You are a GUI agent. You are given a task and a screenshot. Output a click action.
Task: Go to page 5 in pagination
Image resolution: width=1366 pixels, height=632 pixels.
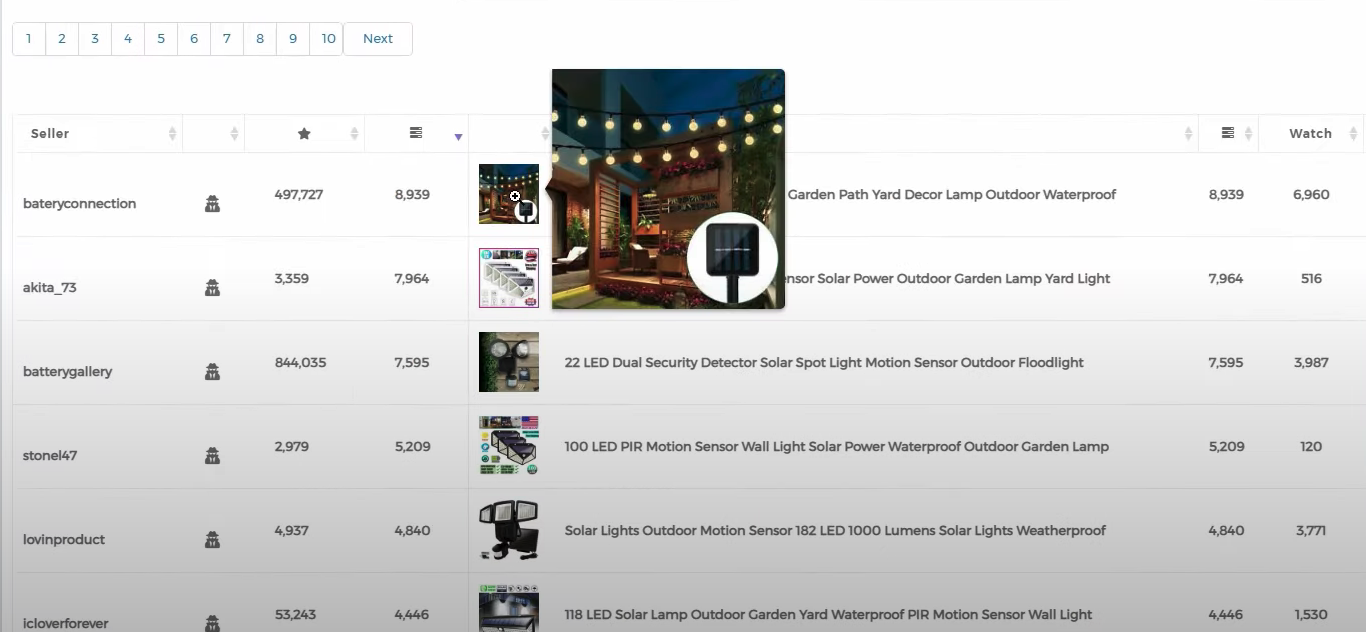[x=161, y=39]
